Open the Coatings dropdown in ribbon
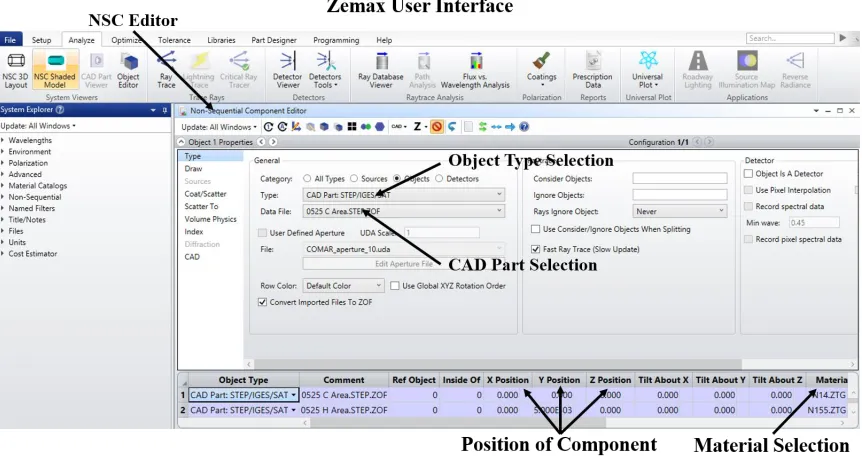 541,70
